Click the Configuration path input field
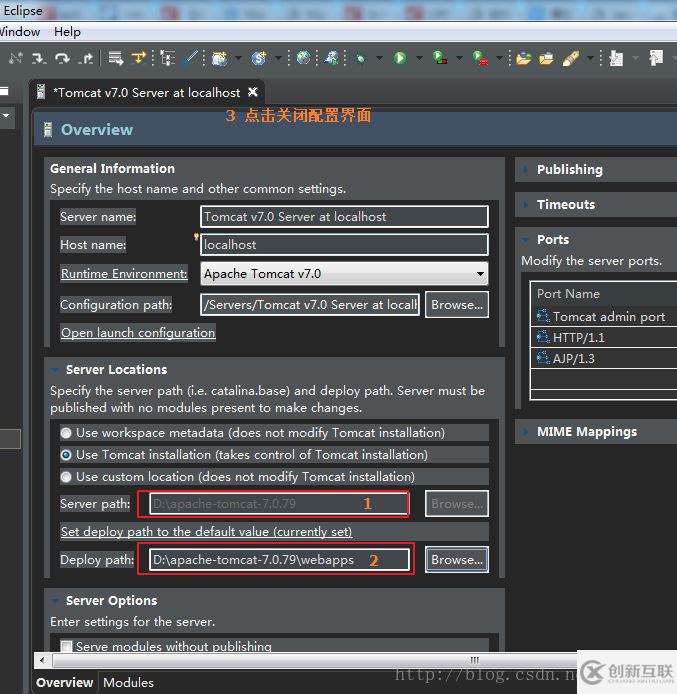677x694 pixels. pos(310,305)
